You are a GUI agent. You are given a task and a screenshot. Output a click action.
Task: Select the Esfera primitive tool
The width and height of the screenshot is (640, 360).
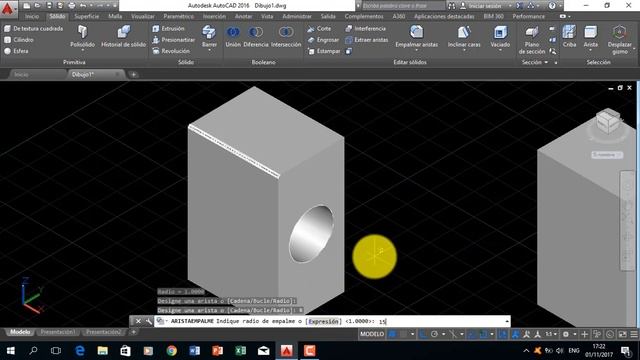[16, 51]
